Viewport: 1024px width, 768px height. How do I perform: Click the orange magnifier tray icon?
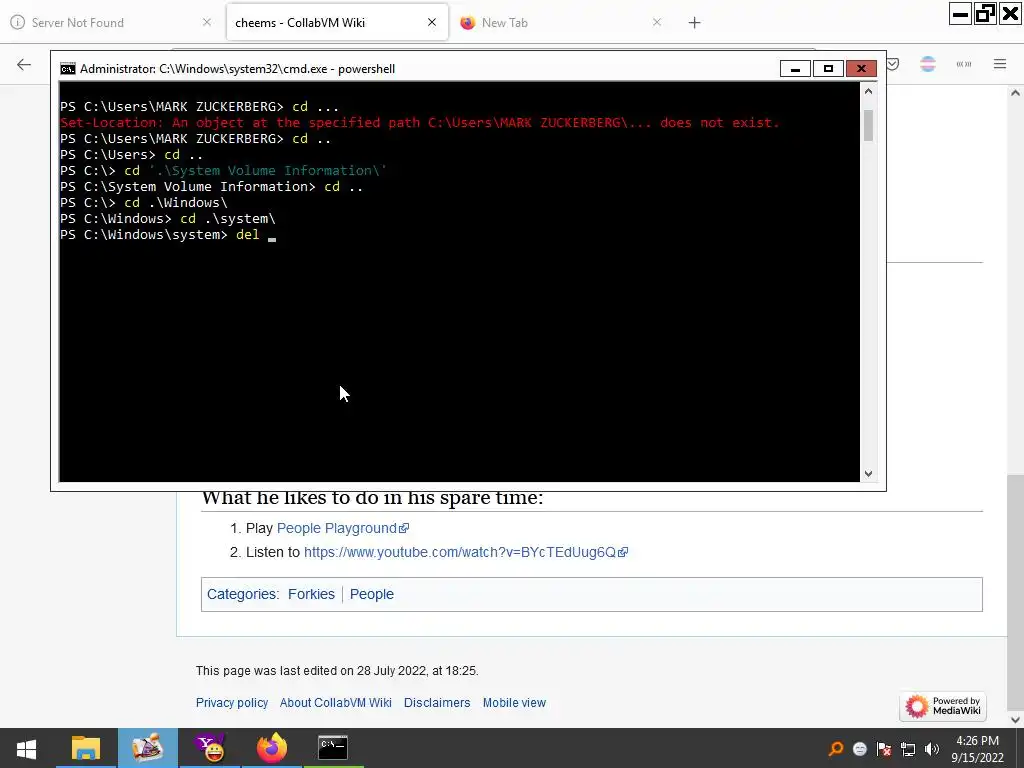(835, 749)
